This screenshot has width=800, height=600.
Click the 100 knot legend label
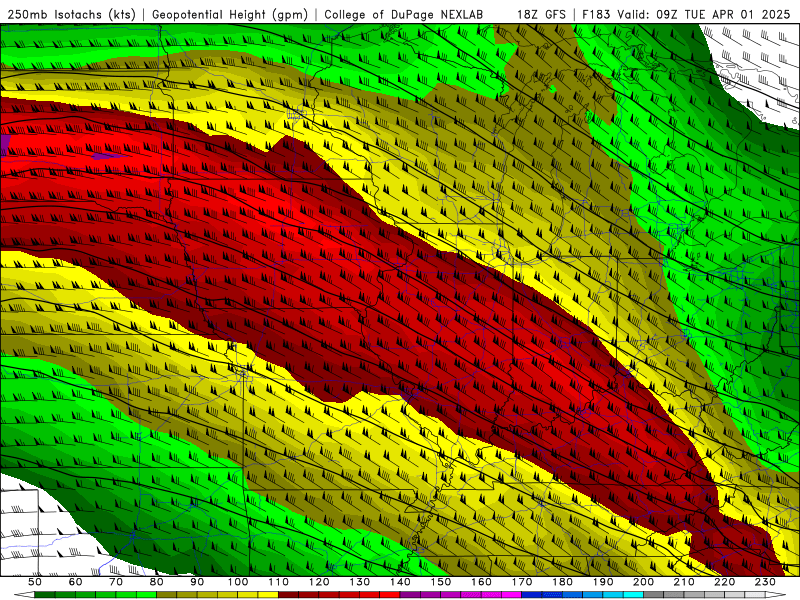[x=238, y=582]
